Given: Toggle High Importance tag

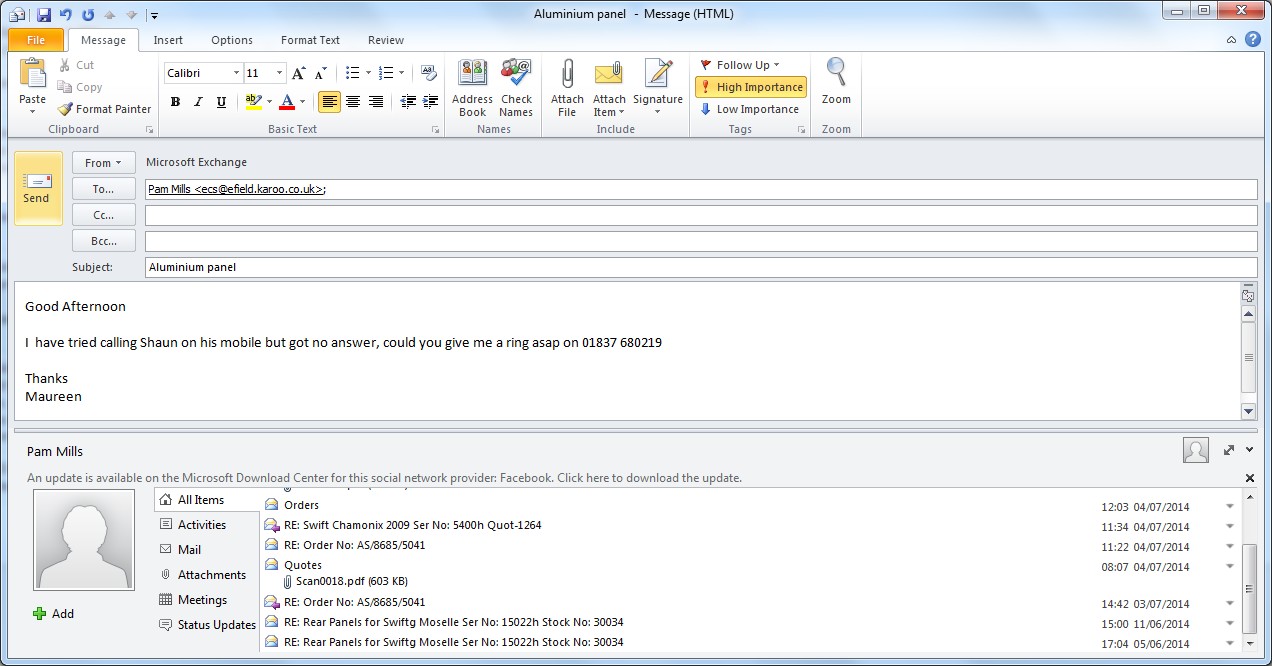Looking at the screenshot, I should (x=751, y=87).
